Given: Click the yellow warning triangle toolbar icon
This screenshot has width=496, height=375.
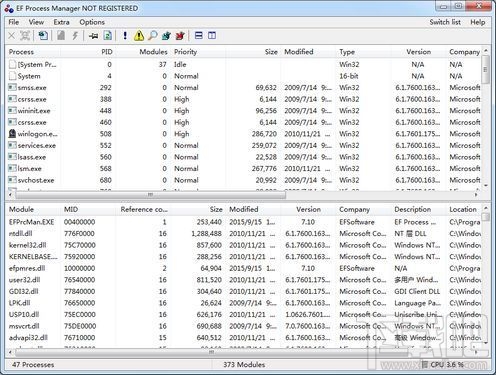Looking at the screenshot, I should point(139,35).
